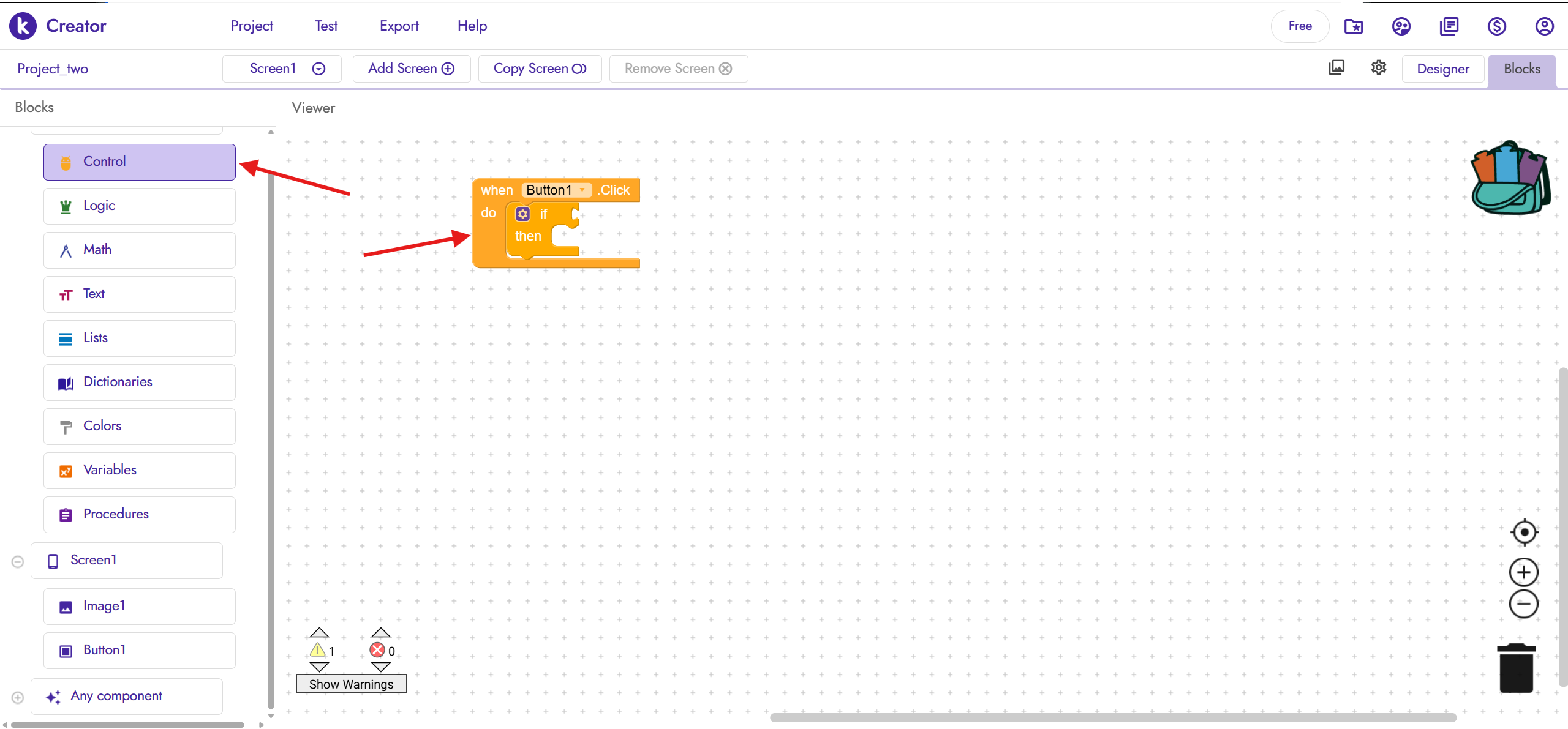Open the assets image gallery icon
Screen dimensions: 1568x729
[x=1336, y=68]
